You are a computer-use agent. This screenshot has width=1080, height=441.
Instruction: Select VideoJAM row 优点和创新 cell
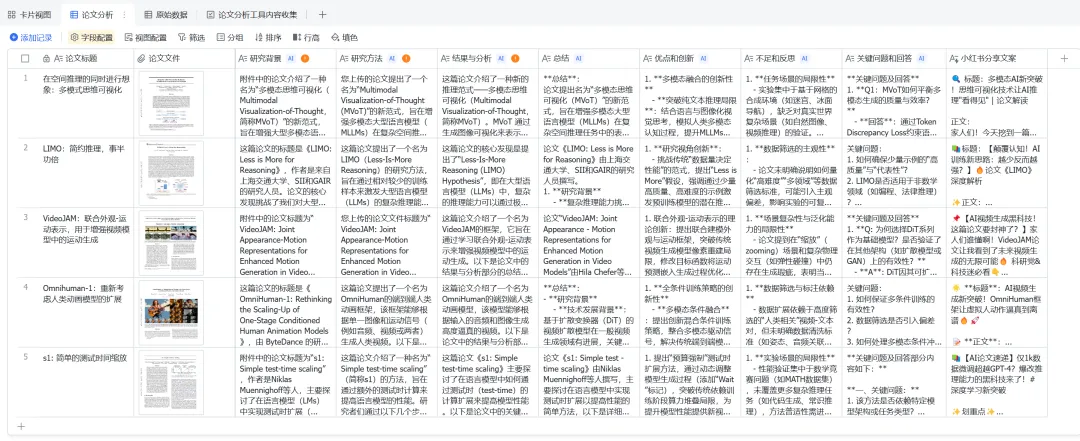(689, 243)
